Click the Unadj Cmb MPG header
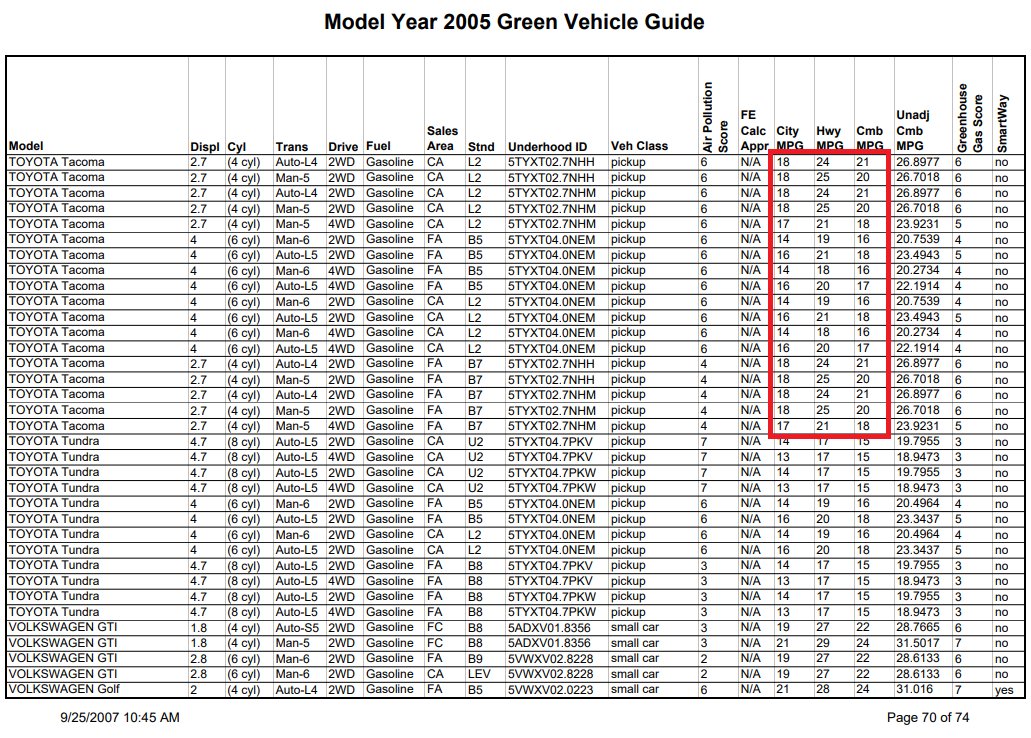The width and height of the screenshot is (1031, 738). coord(913,130)
